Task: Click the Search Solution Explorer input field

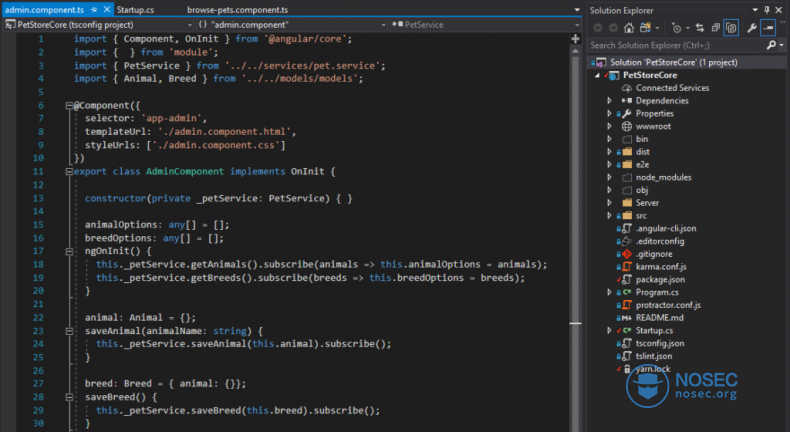Action: tap(677, 45)
